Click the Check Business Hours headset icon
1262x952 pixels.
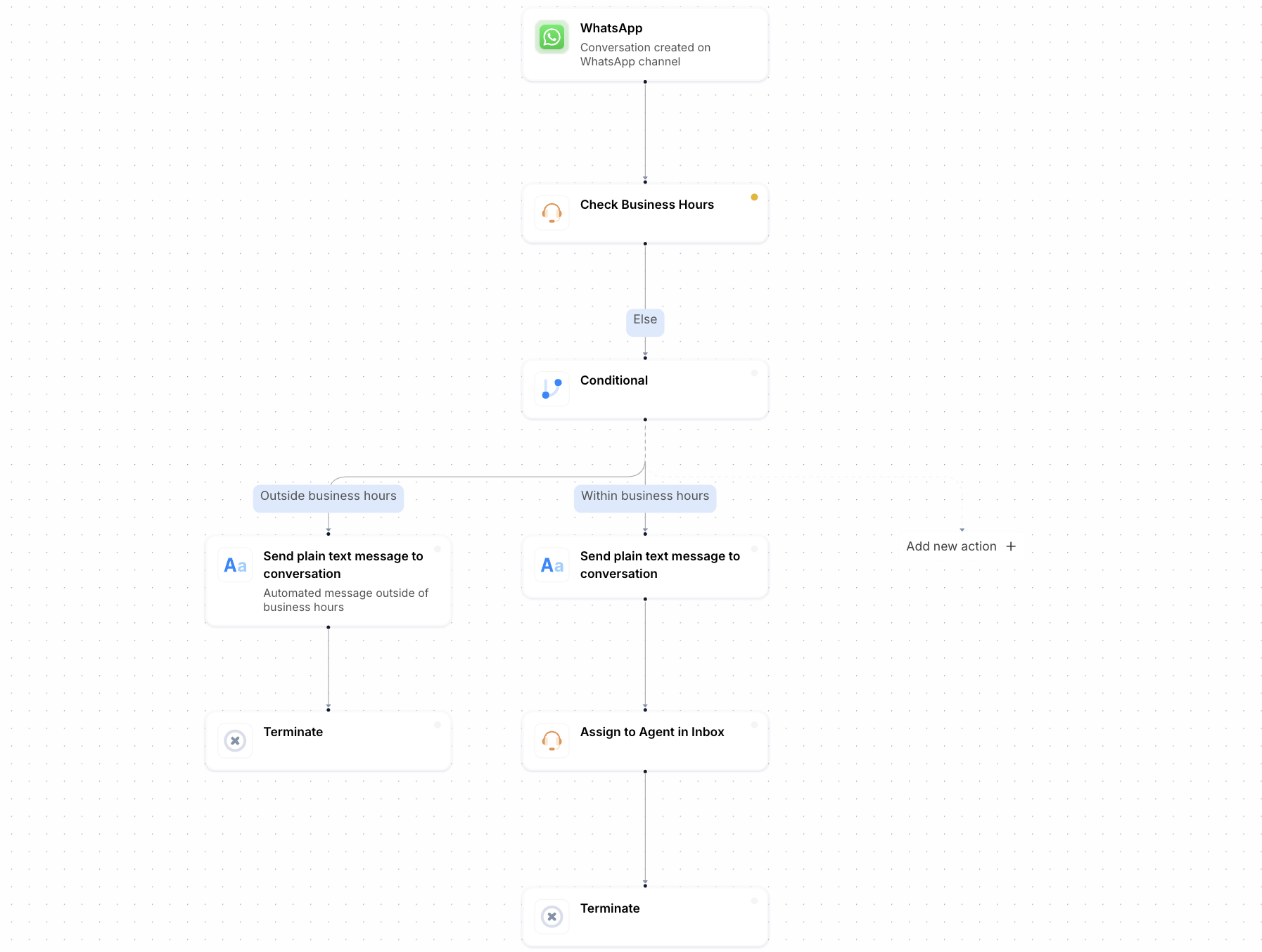pos(552,213)
